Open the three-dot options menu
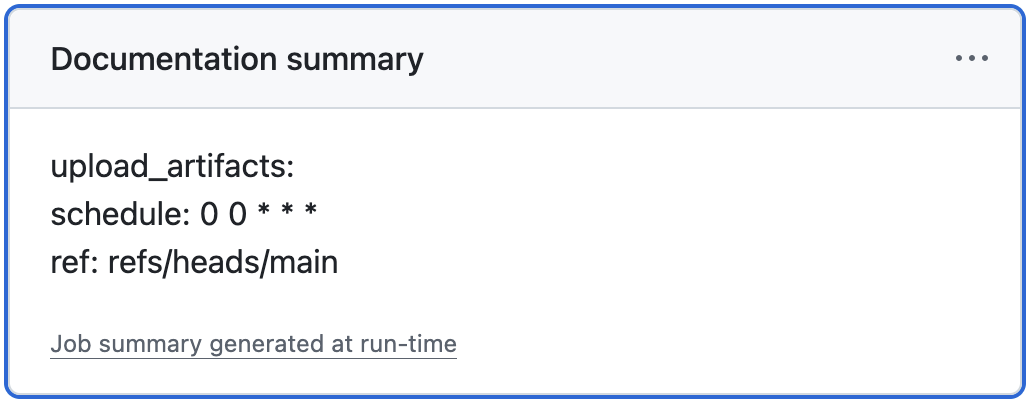This screenshot has height=404, width=1028. (971, 59)
